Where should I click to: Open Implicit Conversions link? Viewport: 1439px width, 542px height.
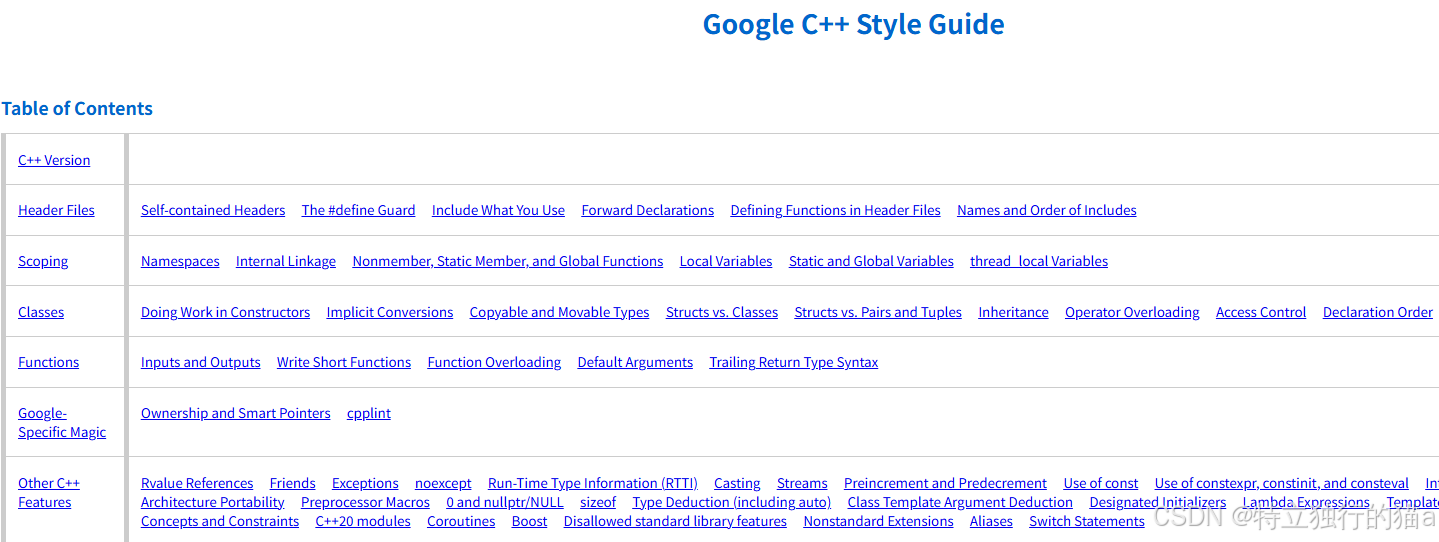390,312
